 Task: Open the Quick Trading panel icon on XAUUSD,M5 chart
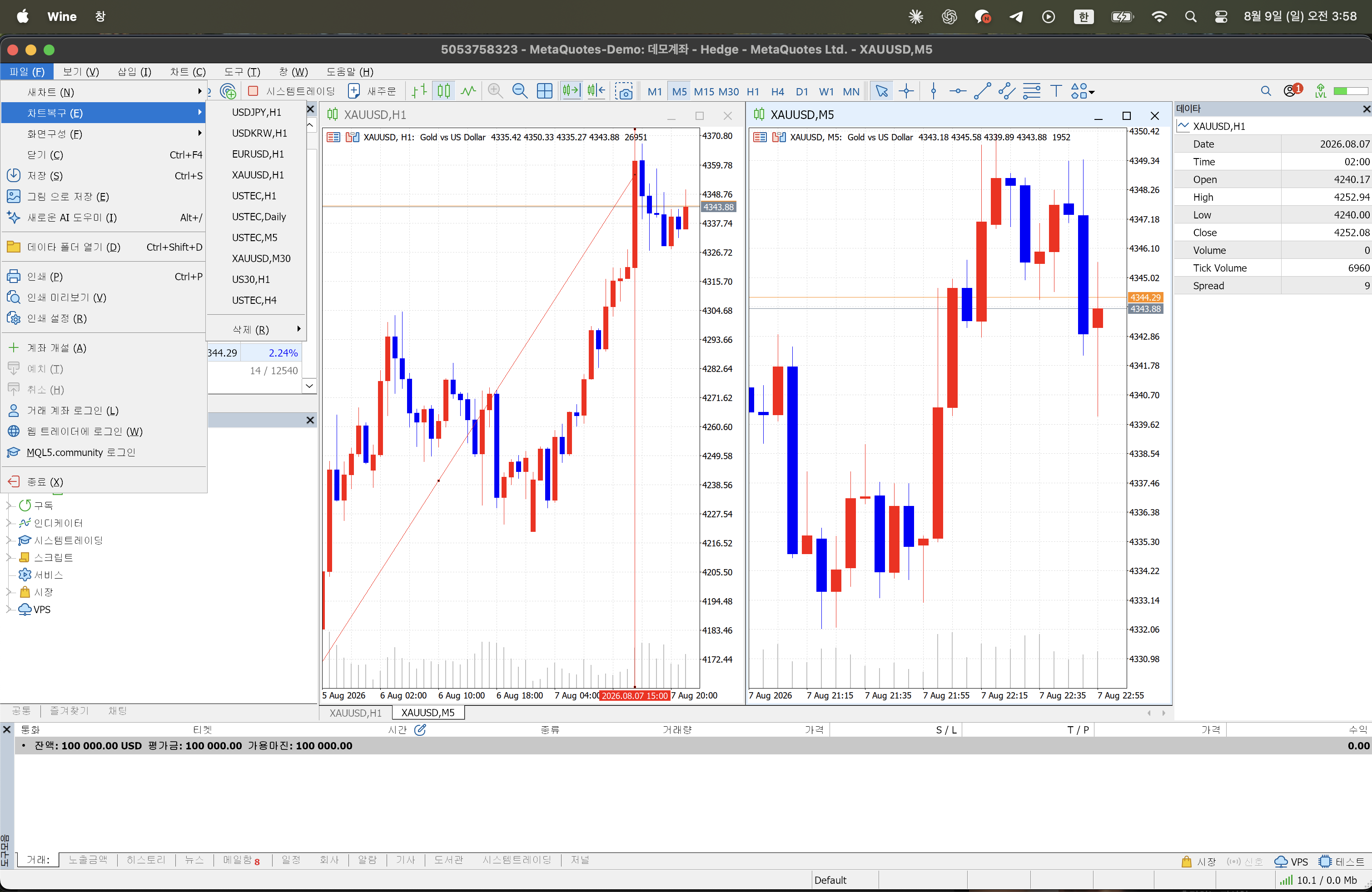pos(760,137)
